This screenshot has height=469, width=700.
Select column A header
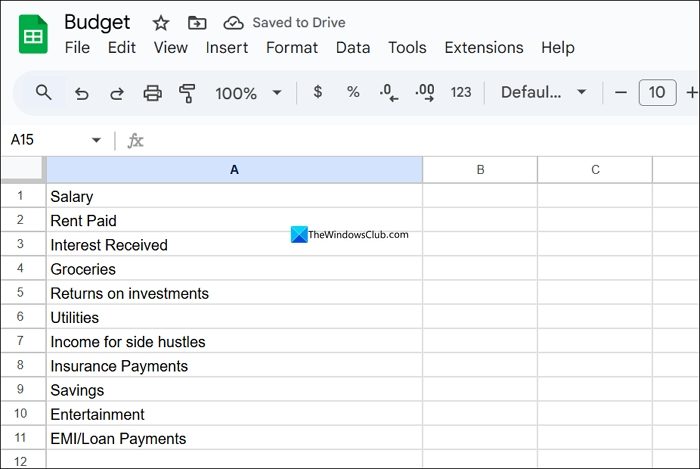click(x=234, y=170)
